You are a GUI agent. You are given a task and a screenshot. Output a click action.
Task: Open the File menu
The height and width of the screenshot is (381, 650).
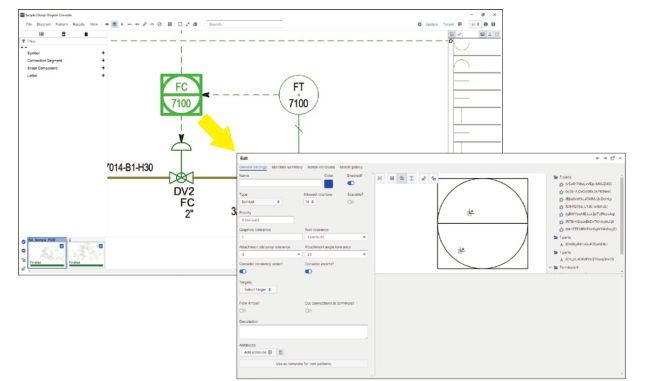pyautogui.click(x=29, y=24)
